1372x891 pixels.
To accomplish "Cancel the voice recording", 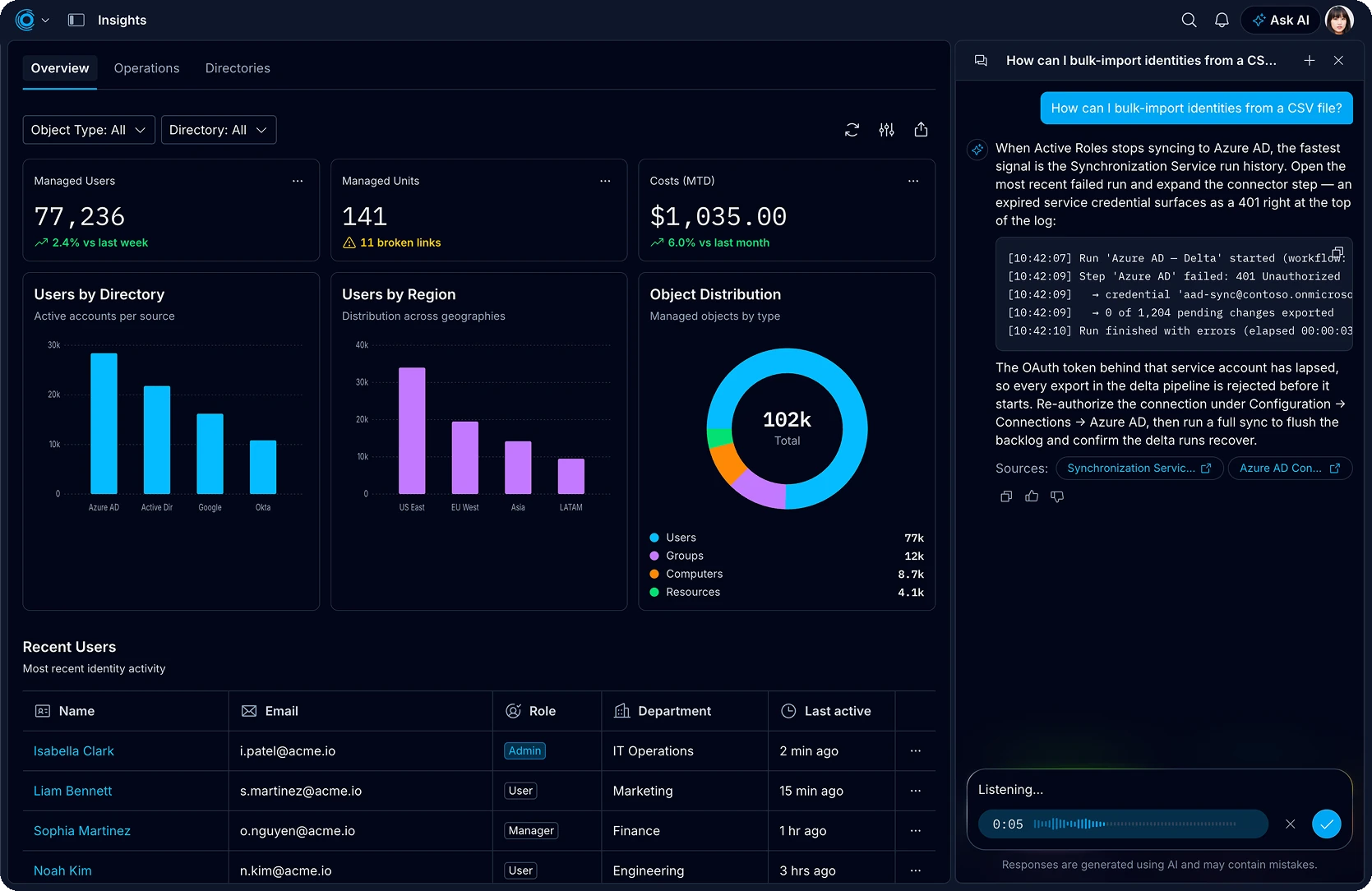I will tap(1291, 824).
